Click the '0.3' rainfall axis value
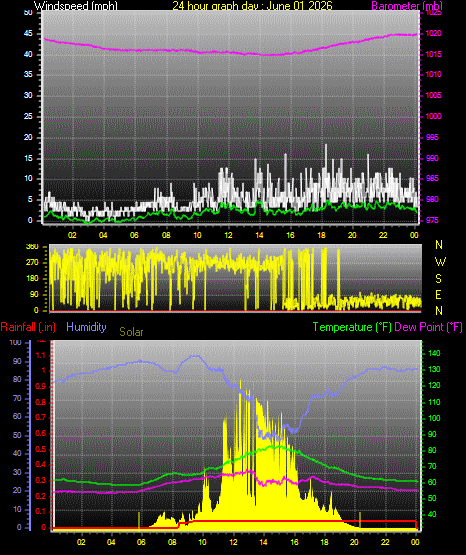This screenshot has height=555, width=466. point(41,480)
